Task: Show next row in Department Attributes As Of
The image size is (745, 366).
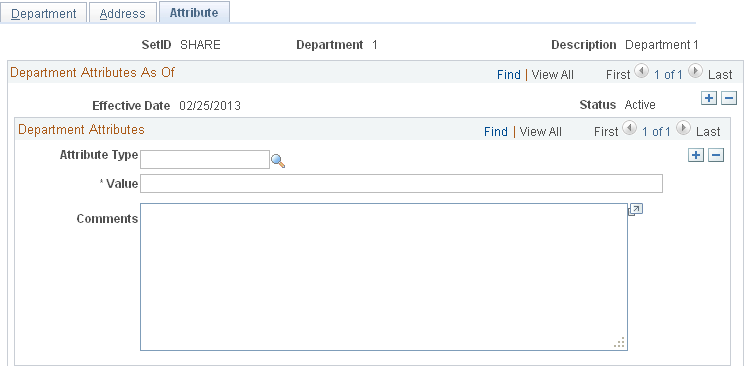Action: (x=695, y=72)
